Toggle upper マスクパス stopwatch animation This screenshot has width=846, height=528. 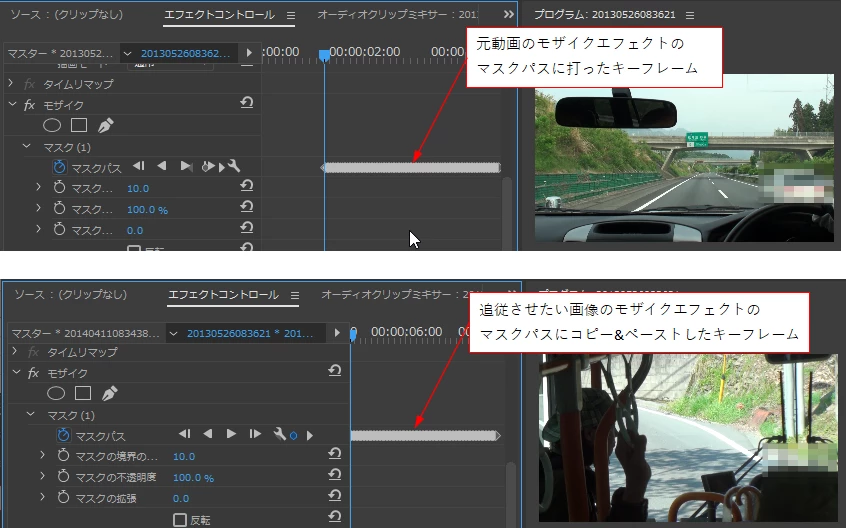click(x=59, y=167)
